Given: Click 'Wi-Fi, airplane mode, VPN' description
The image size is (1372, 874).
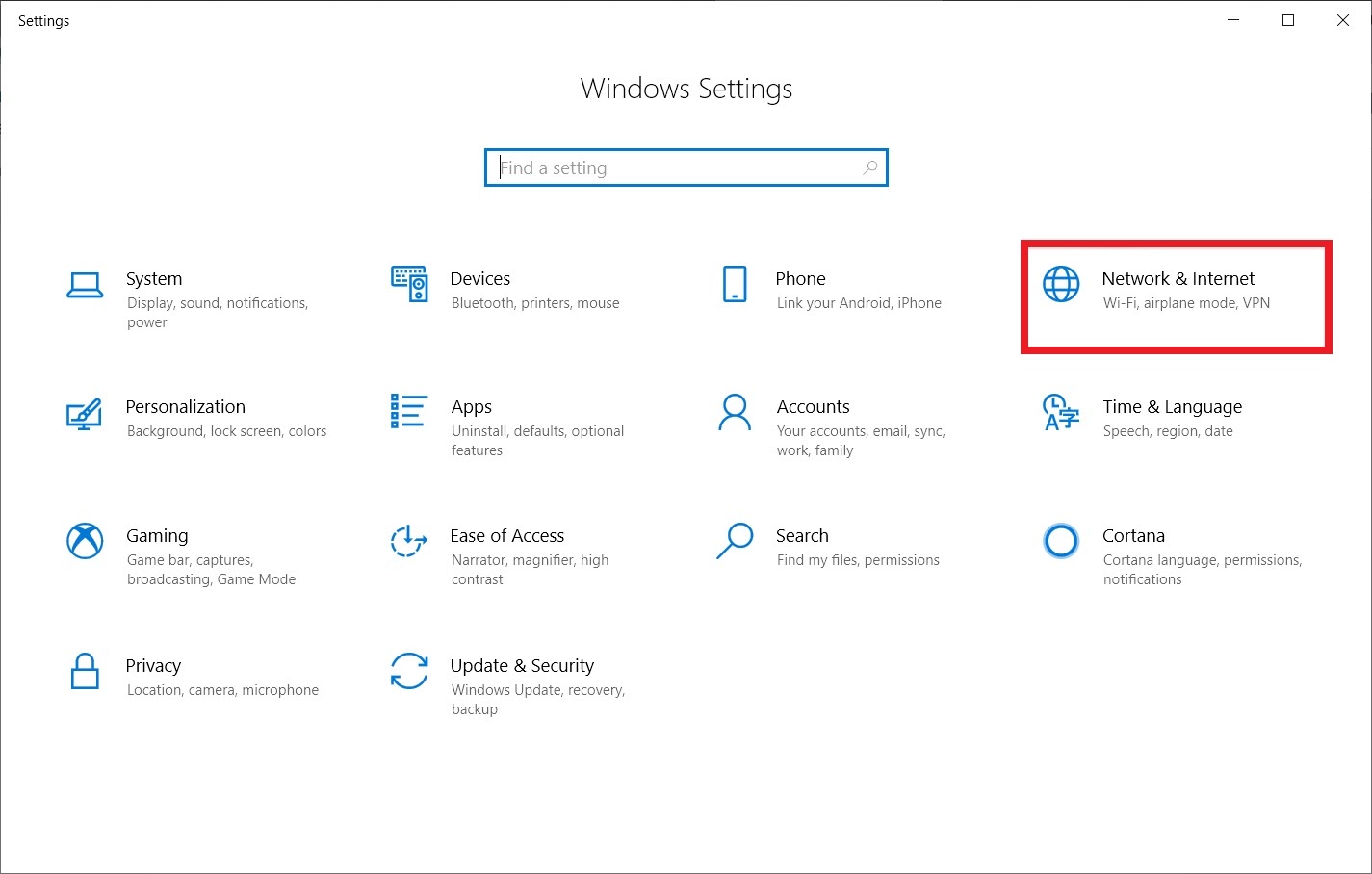Looking at the screenshot, I should point(1186,303).
